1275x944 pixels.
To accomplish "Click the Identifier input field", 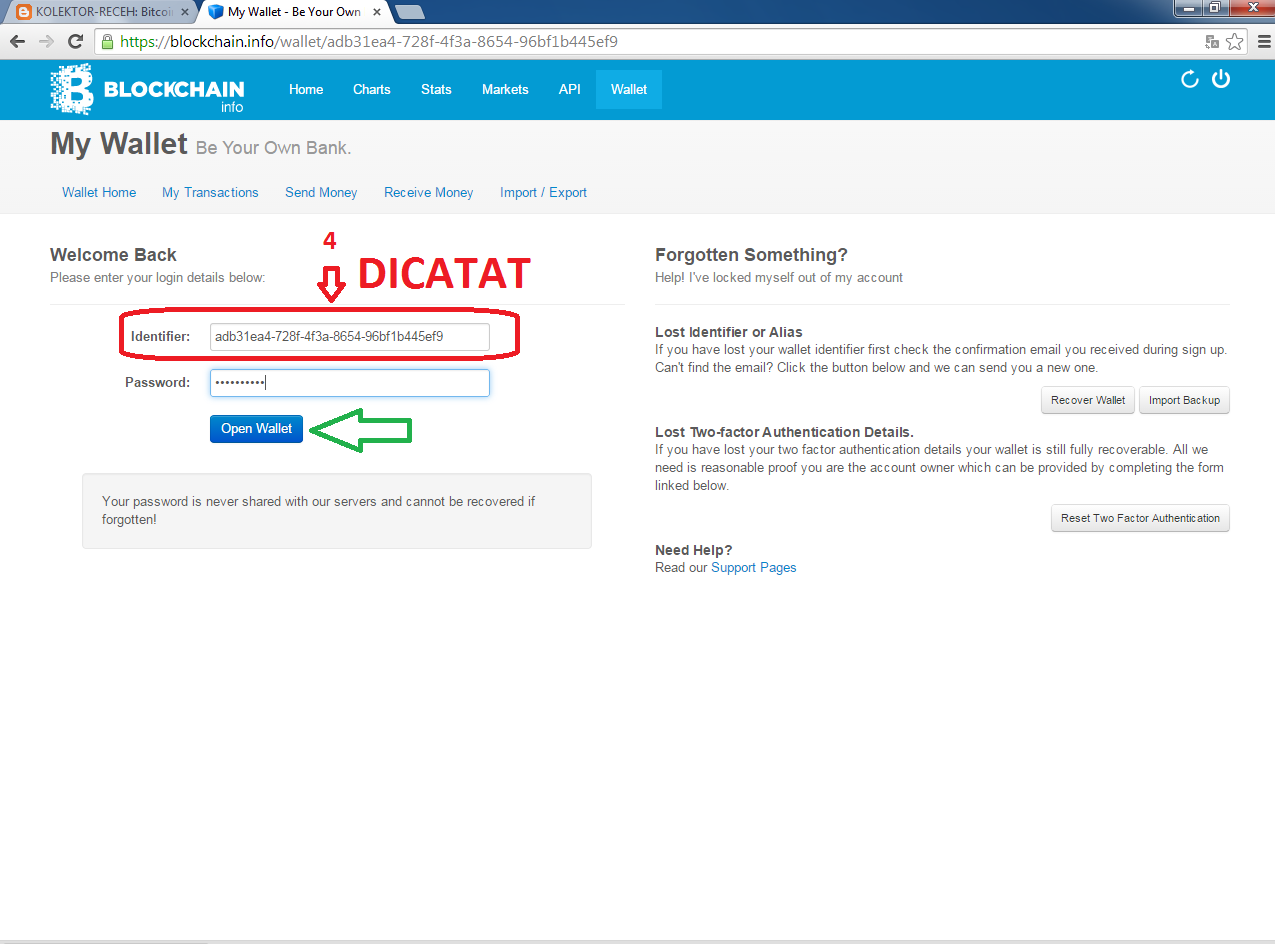I will point(350,337).
